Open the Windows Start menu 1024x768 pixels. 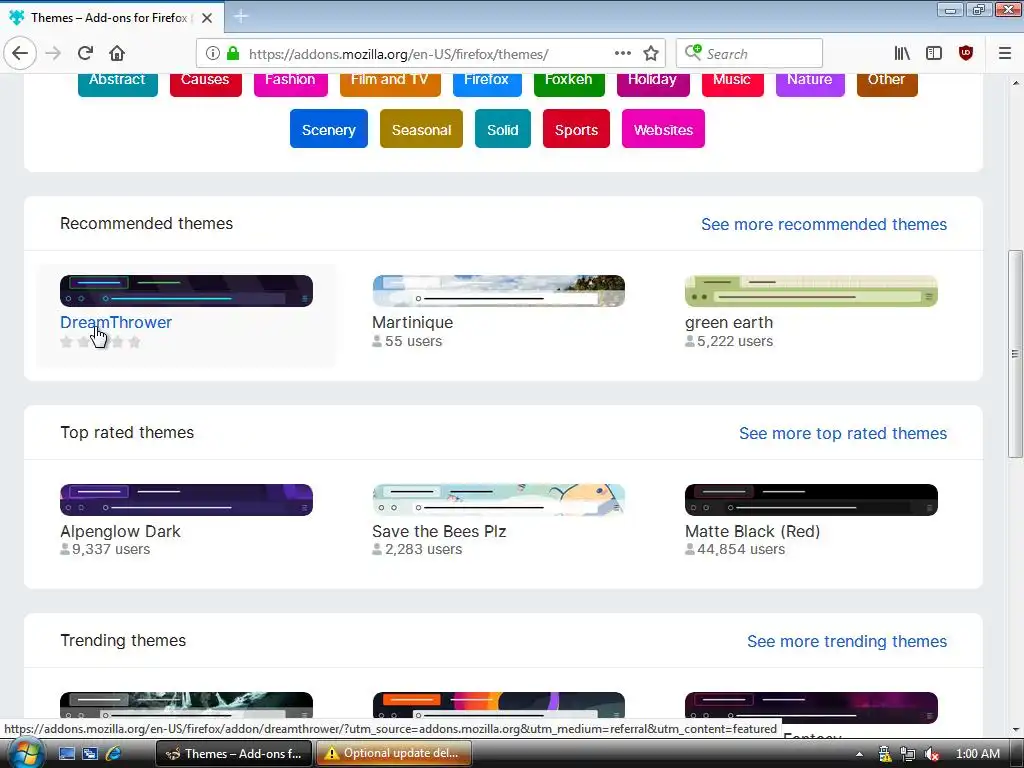[24, 754]
